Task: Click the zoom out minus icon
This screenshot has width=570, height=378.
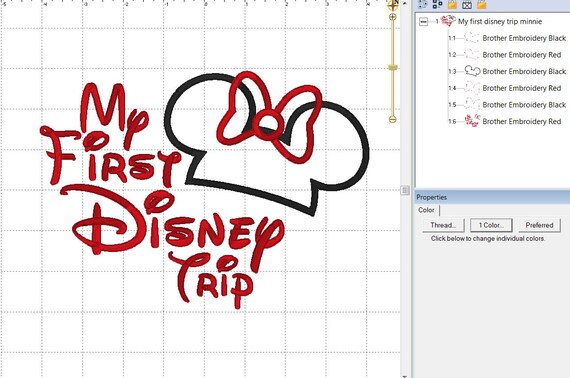Action: tap(392, 119)
